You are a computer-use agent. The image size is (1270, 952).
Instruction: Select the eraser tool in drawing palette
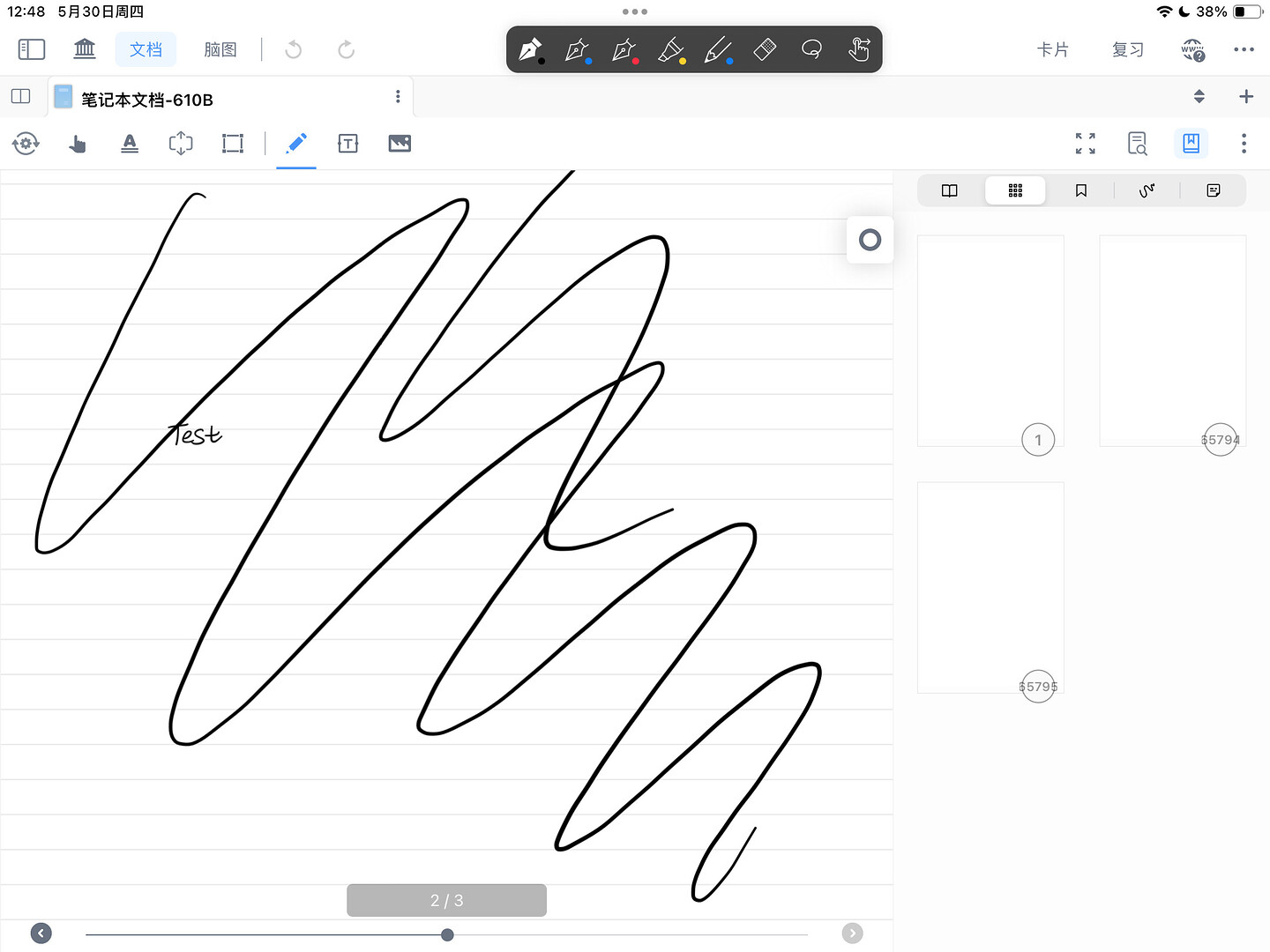(765, 49)
